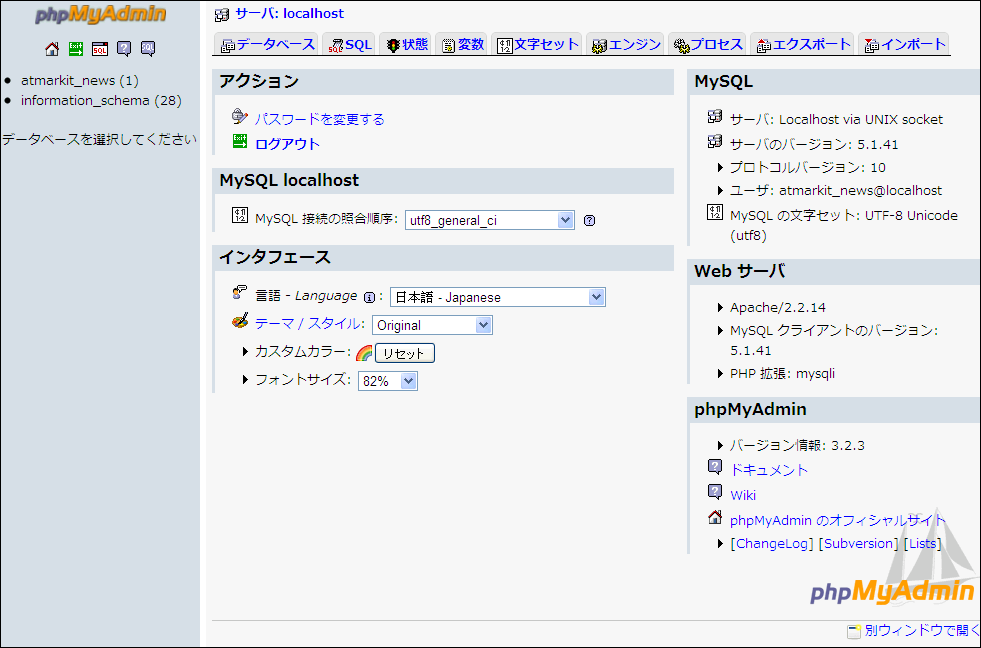Click the Home icon in the sidebar
Viewport: 981px width, 648px height.
[52, 49]
